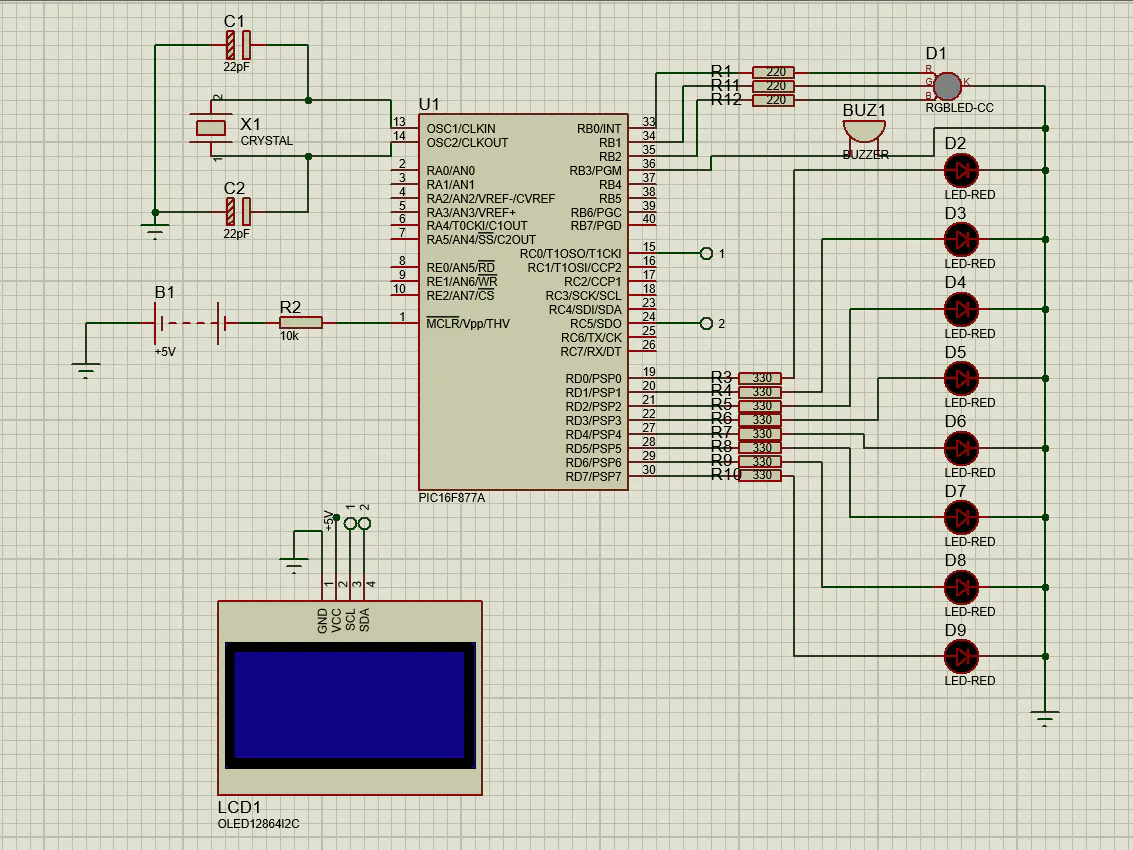The height and width of the screenshot is (850, 1133).
Task: Click the OSC1/CLKIN pin label
Action: click(461, 129)
